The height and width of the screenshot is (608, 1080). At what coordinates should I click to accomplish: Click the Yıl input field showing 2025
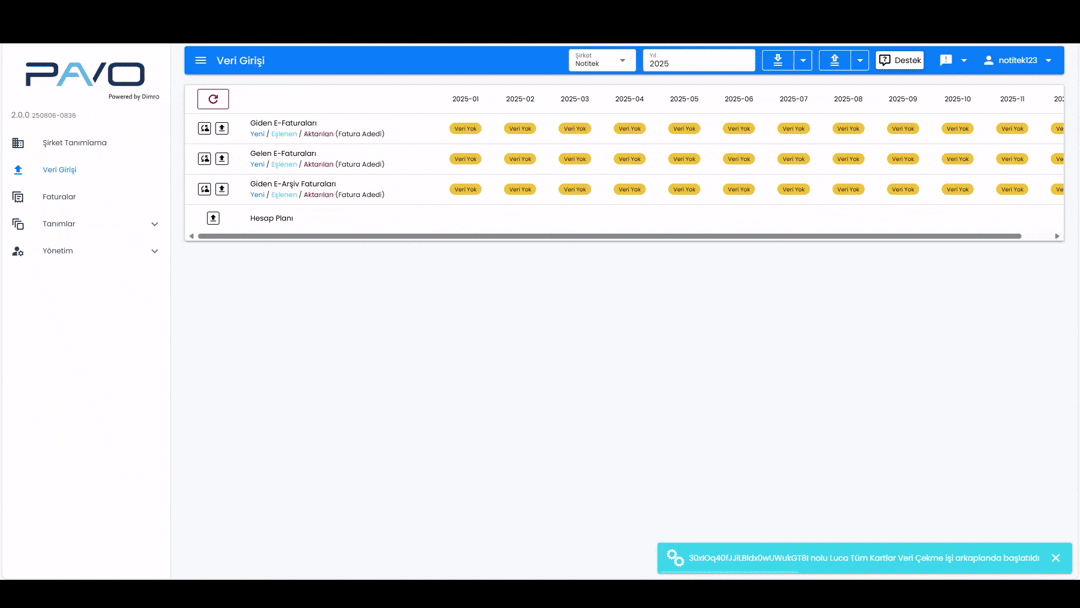tap(698, 62)
